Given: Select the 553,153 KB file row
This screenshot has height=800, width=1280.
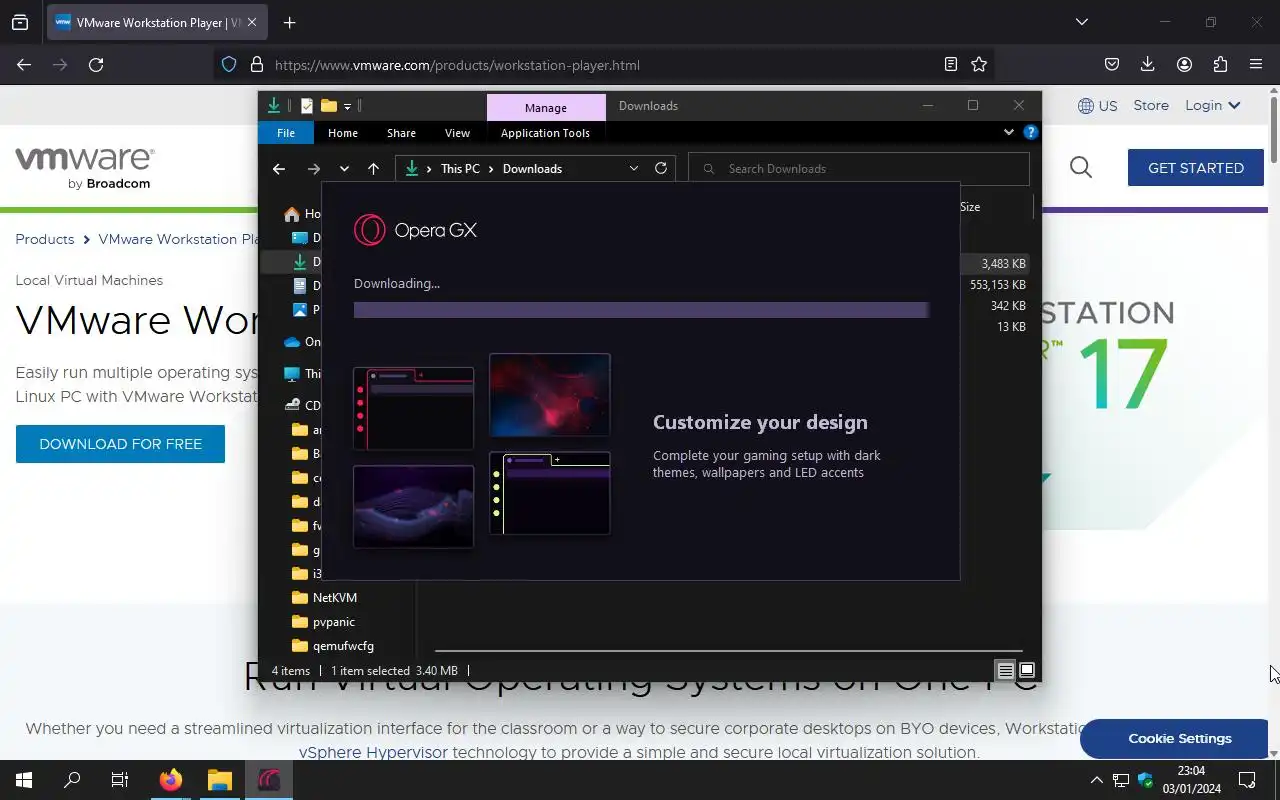Looking at the screenshot, I should coord(997,285).
